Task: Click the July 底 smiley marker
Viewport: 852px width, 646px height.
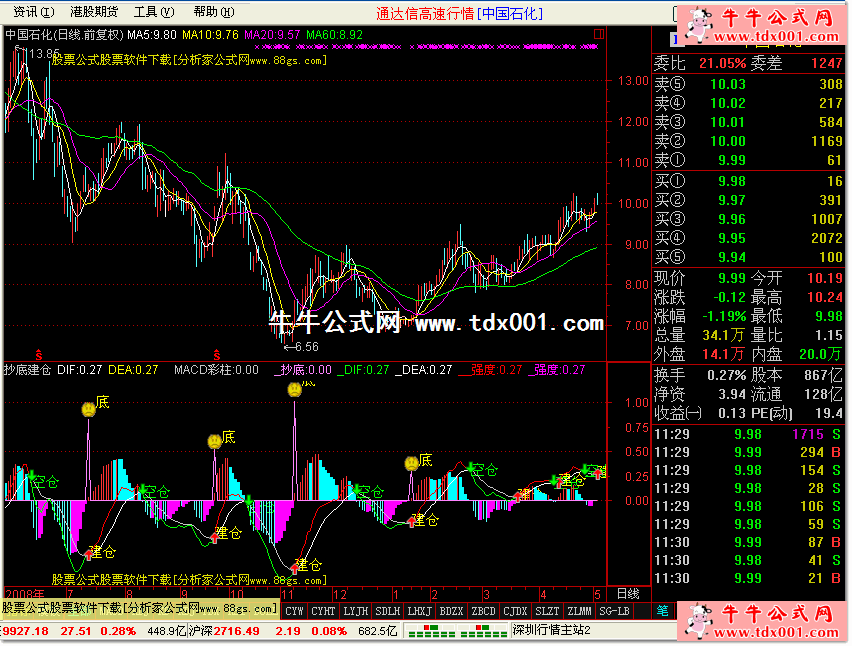Action: (89, 409)
